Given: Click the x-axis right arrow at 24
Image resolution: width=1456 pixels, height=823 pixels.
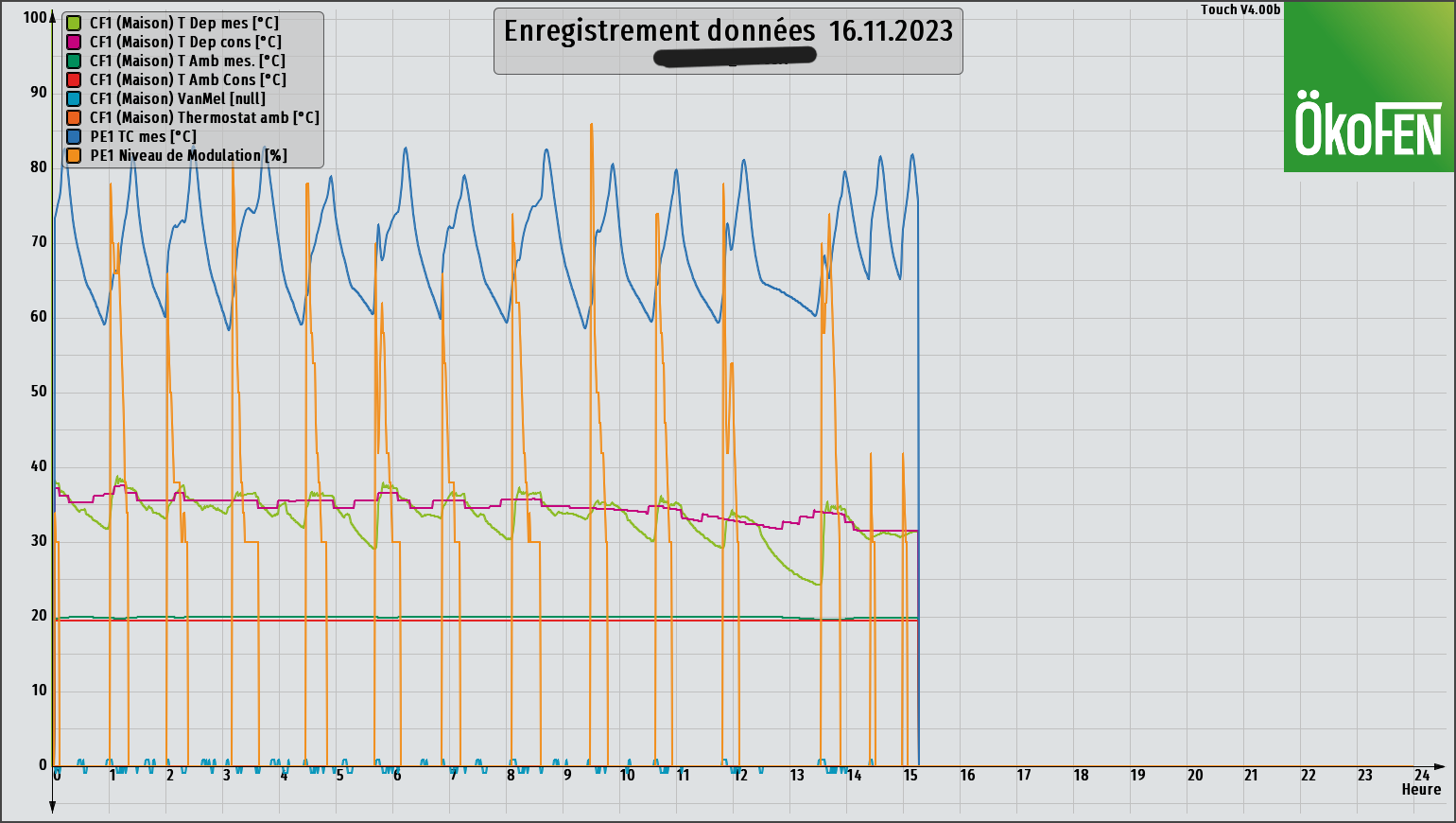Looking at the screenshot, I should tap(1440, 766).
